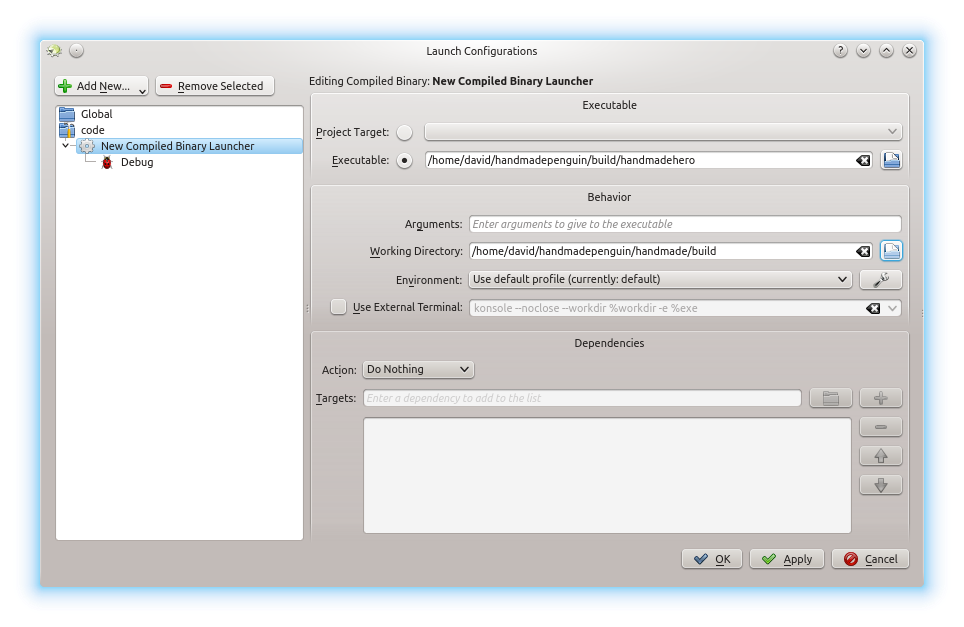The height and width of the screenshot is (627, 964).
Task: Click in the Arguments input field
Action: pos(685,224)
